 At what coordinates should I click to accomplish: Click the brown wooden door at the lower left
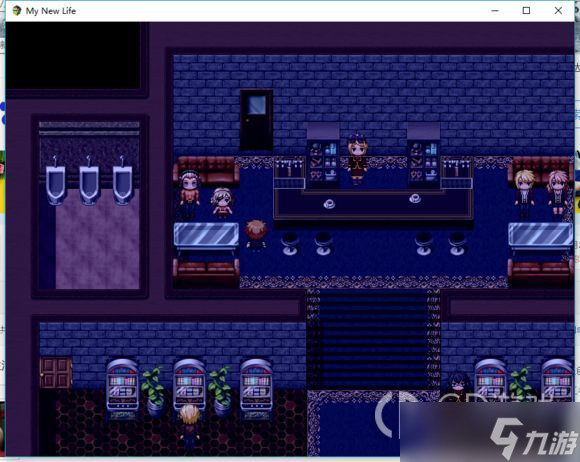56,373
